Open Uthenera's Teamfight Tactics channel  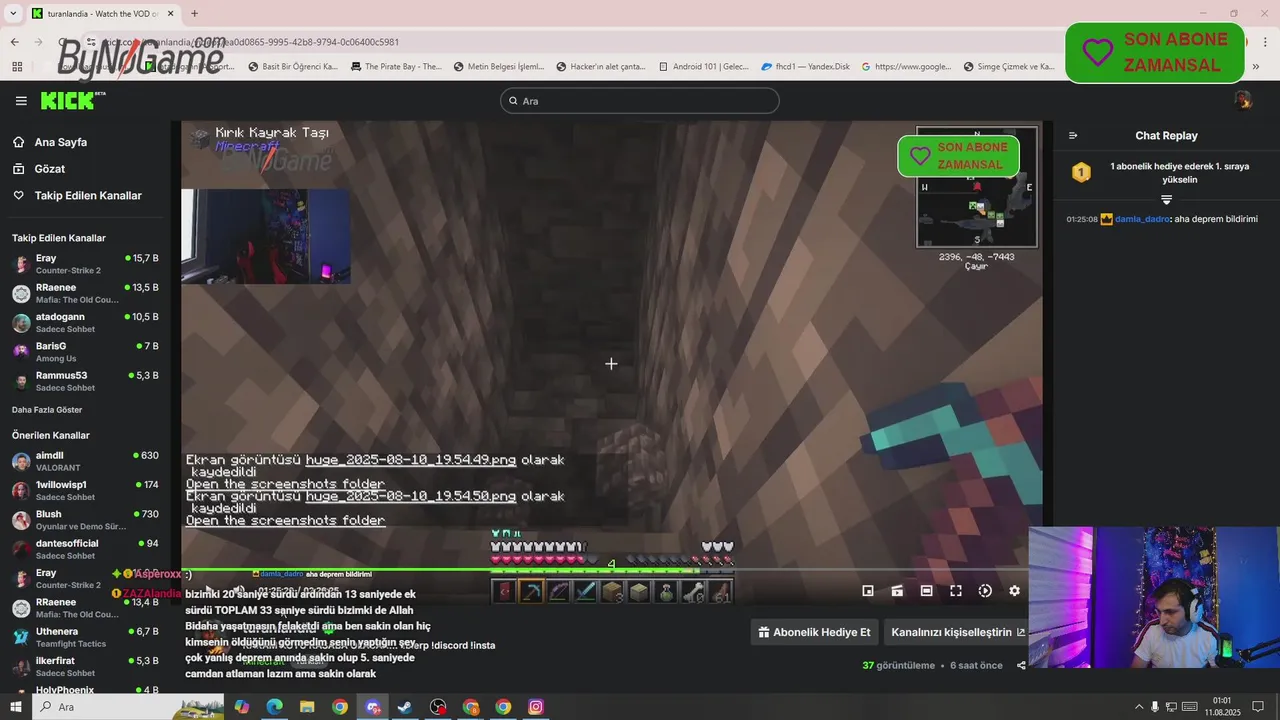pos(85,637)
